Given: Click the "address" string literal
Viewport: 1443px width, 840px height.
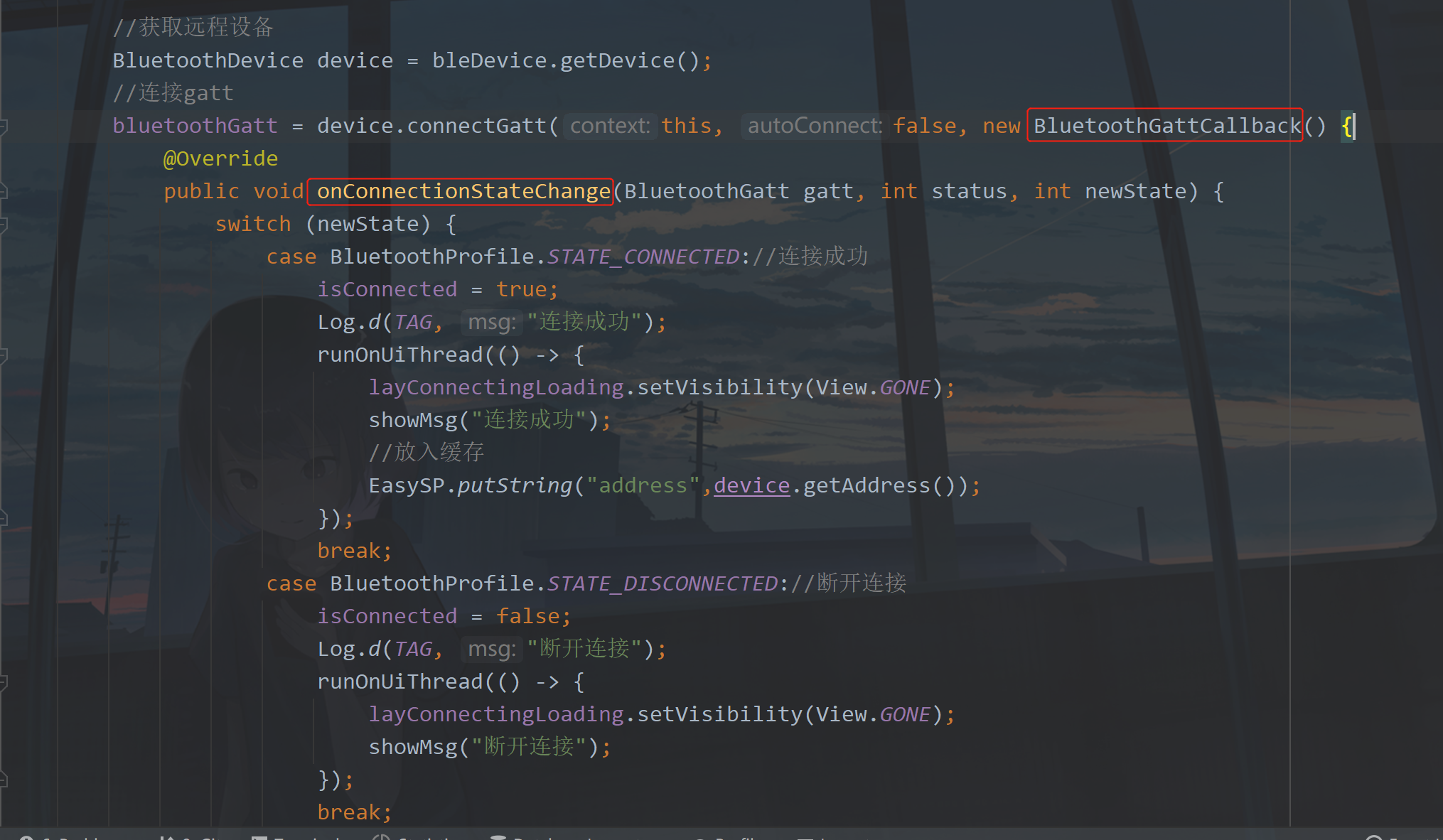Looking at the screenshot, I should click(x=643, y=485).
